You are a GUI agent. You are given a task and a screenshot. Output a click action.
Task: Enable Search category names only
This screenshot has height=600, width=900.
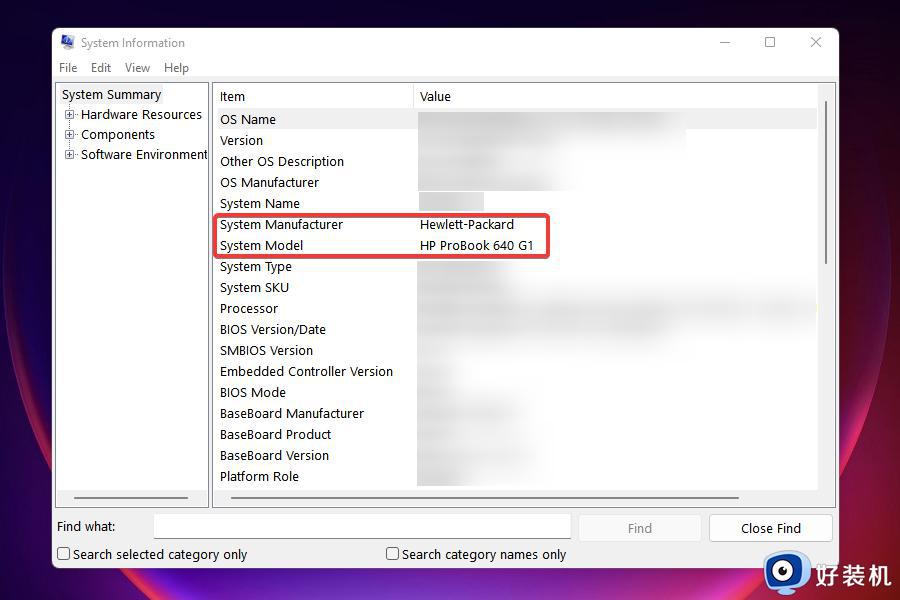(393, 553)
